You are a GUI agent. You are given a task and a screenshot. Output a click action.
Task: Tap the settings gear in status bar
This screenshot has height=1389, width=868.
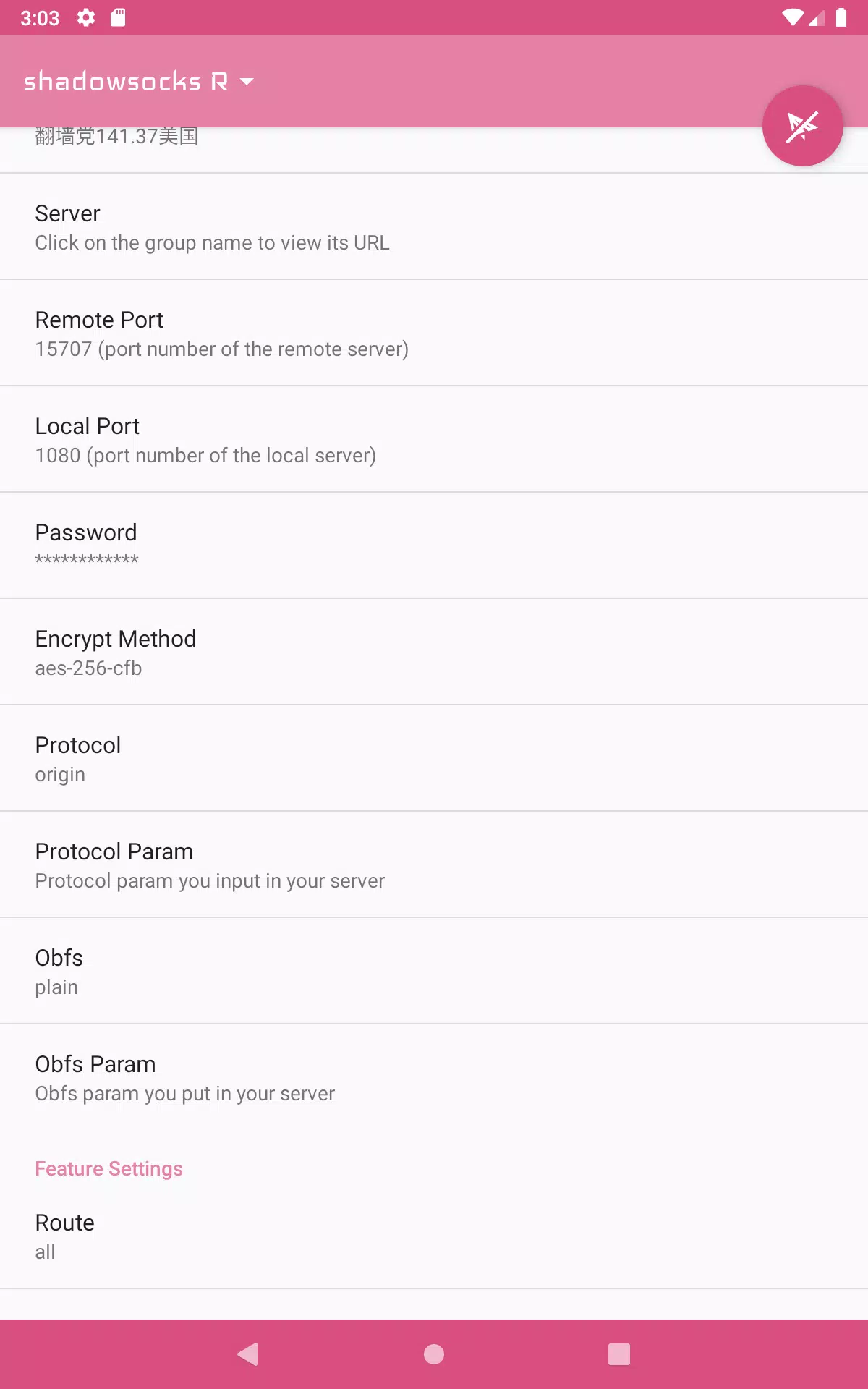86,17
